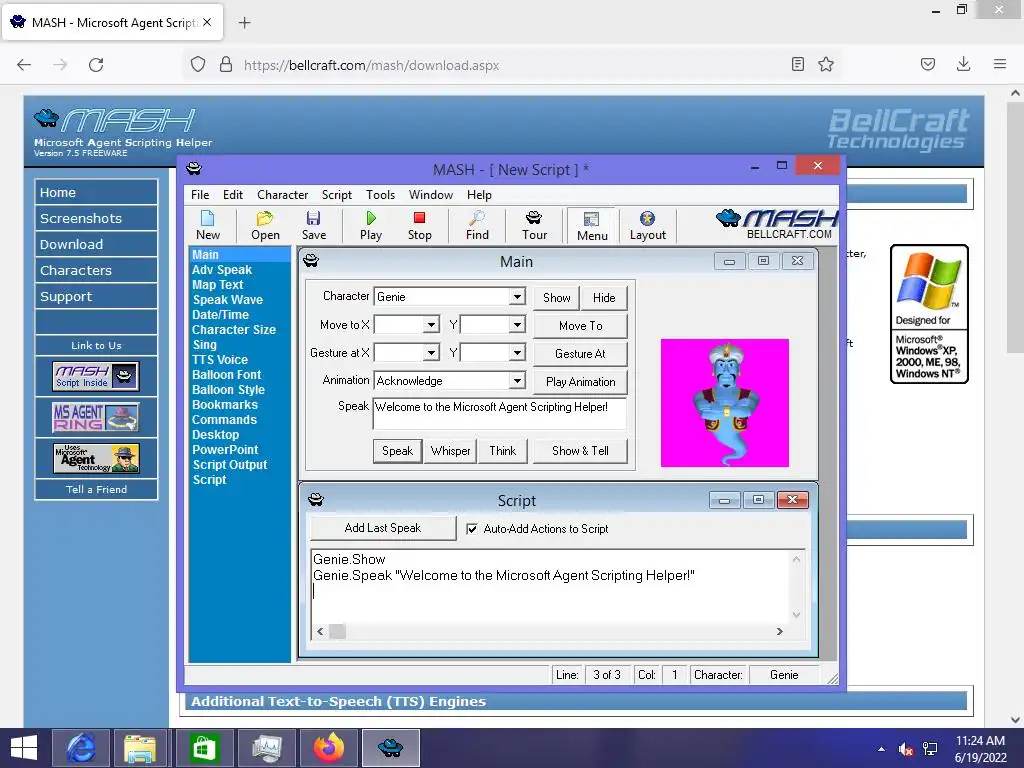The image size is (1024, 768).
Task: Click the Open folder toolbar icon
Action: click(x=265, y=225)
